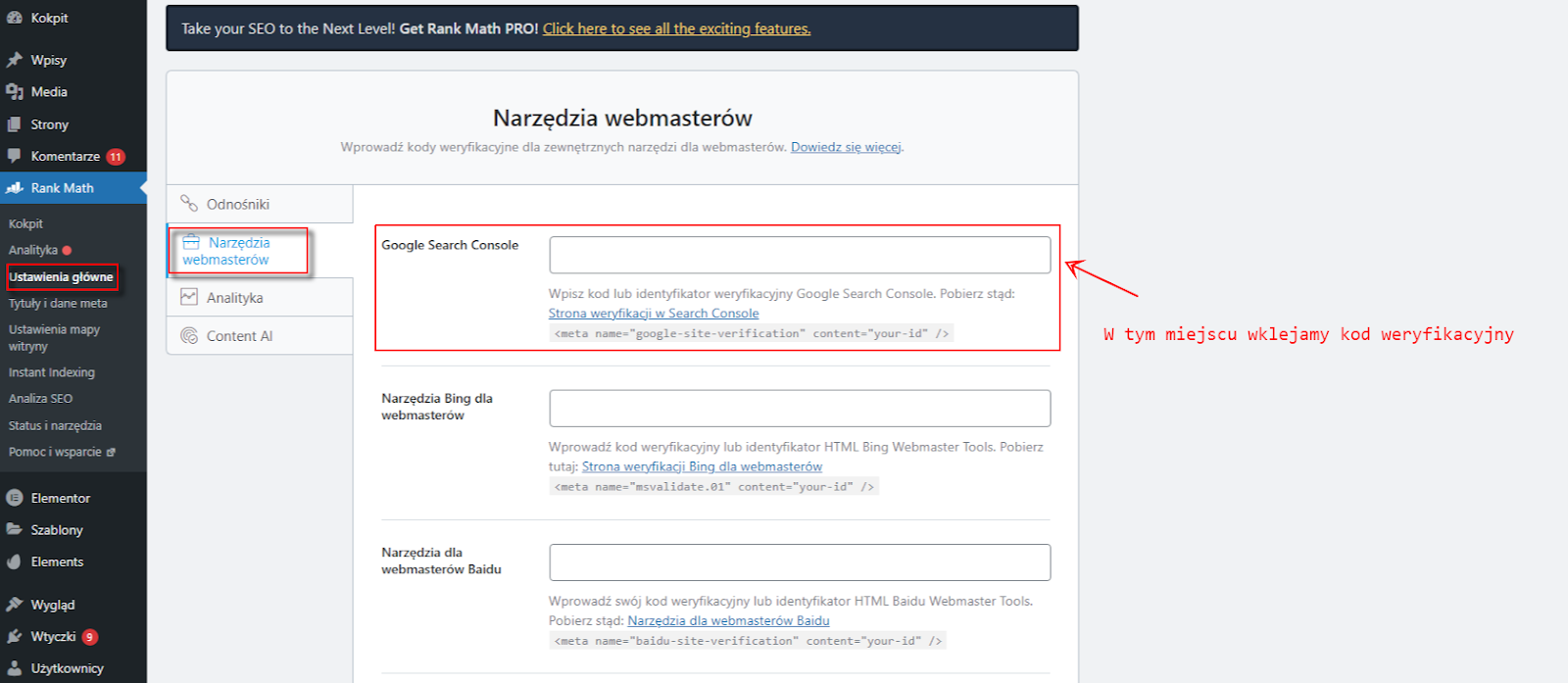The height and width of the screenshot is (683, 1568).
Task: Click the red dot next to Analityka
Action: pyautogui.click(x=67, y=250)
